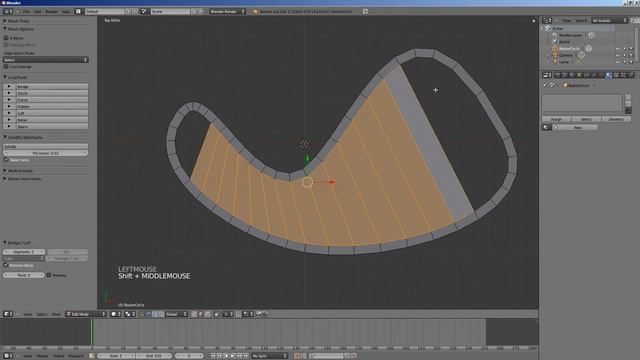Open the All Scenes dropdown in outliner
The width and height of the screenshot is (640, 360).
click(x=609, y=20)
